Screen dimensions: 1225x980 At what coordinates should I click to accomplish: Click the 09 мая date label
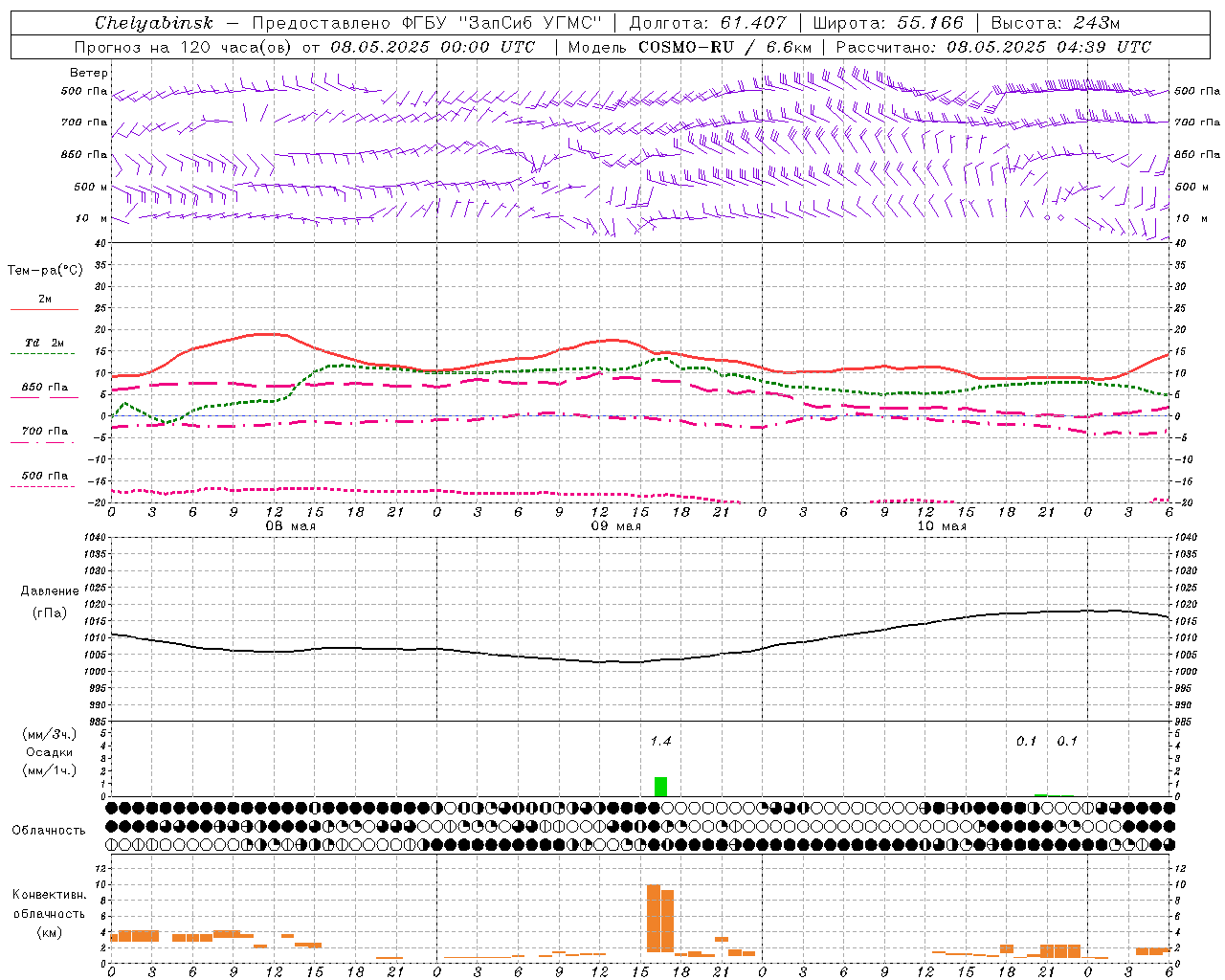(615, 526)
